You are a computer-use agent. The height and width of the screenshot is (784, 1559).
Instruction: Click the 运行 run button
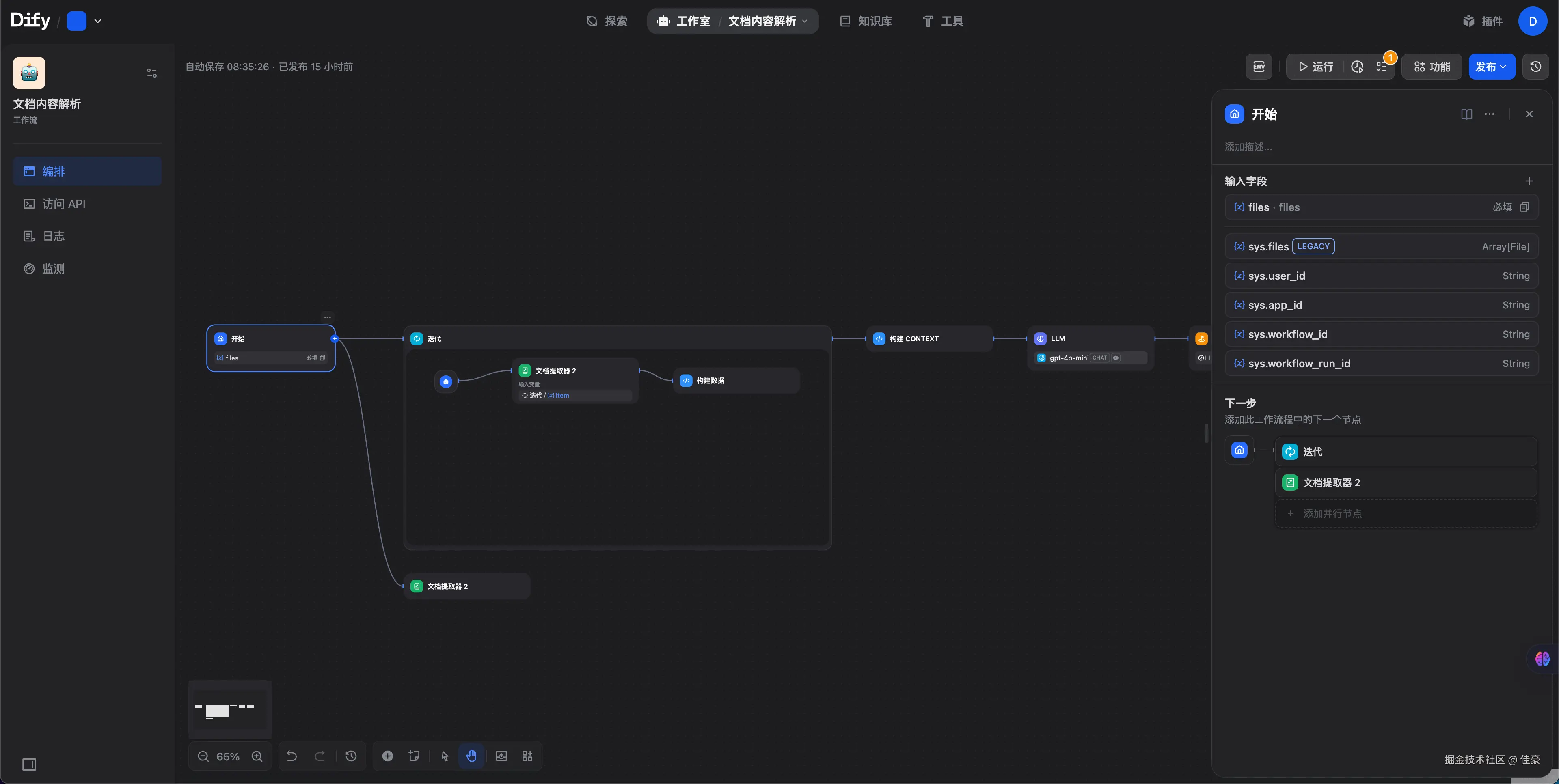pyautogui.click(x=1316, y=67)
